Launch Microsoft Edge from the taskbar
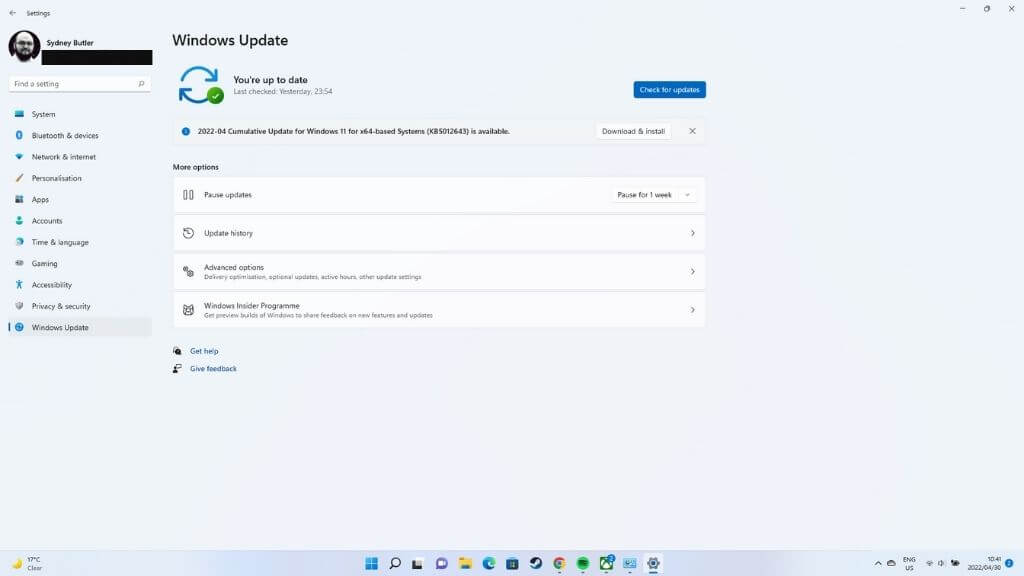 click(x=488, y=563)
